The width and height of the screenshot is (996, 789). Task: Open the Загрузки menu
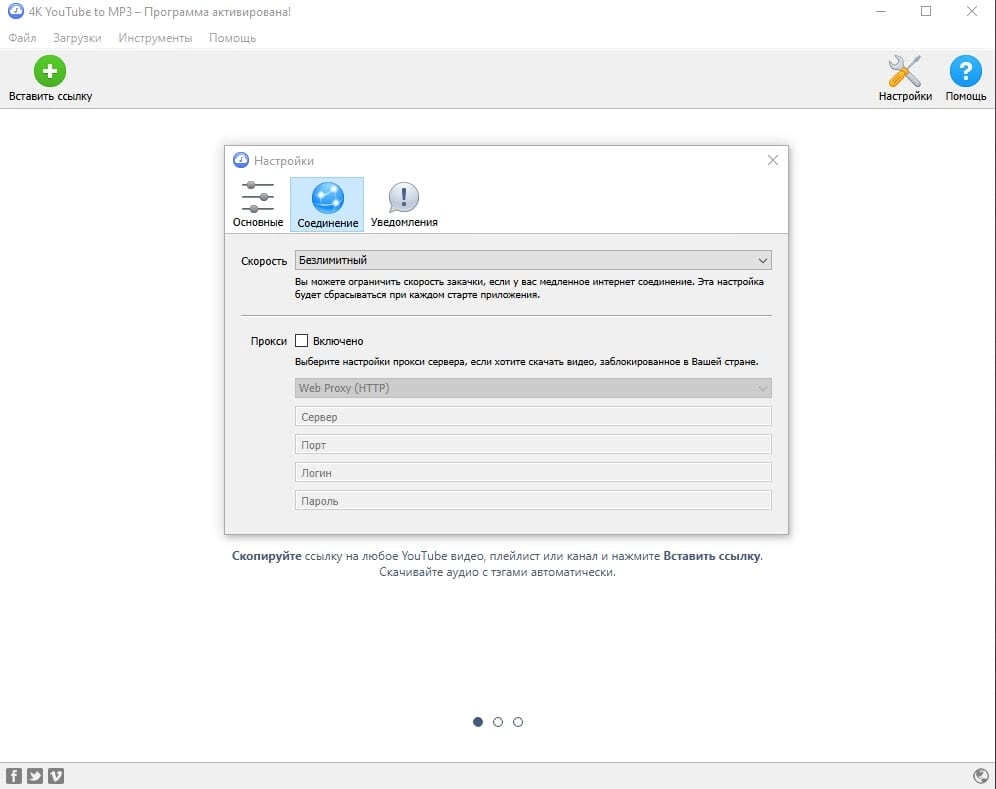[x=77, y=37]
